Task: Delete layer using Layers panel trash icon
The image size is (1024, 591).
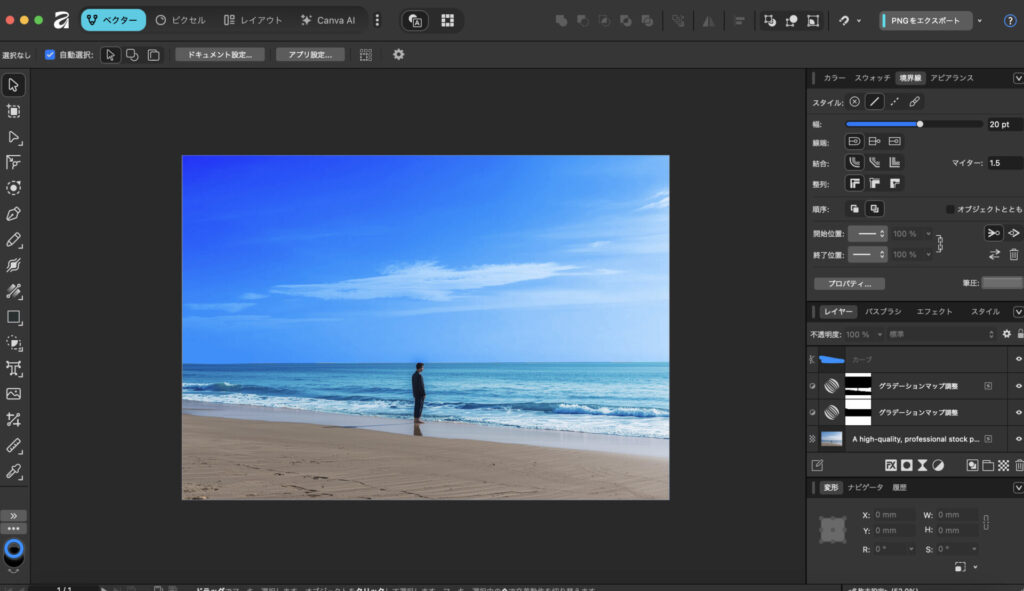Action: 1019,465
